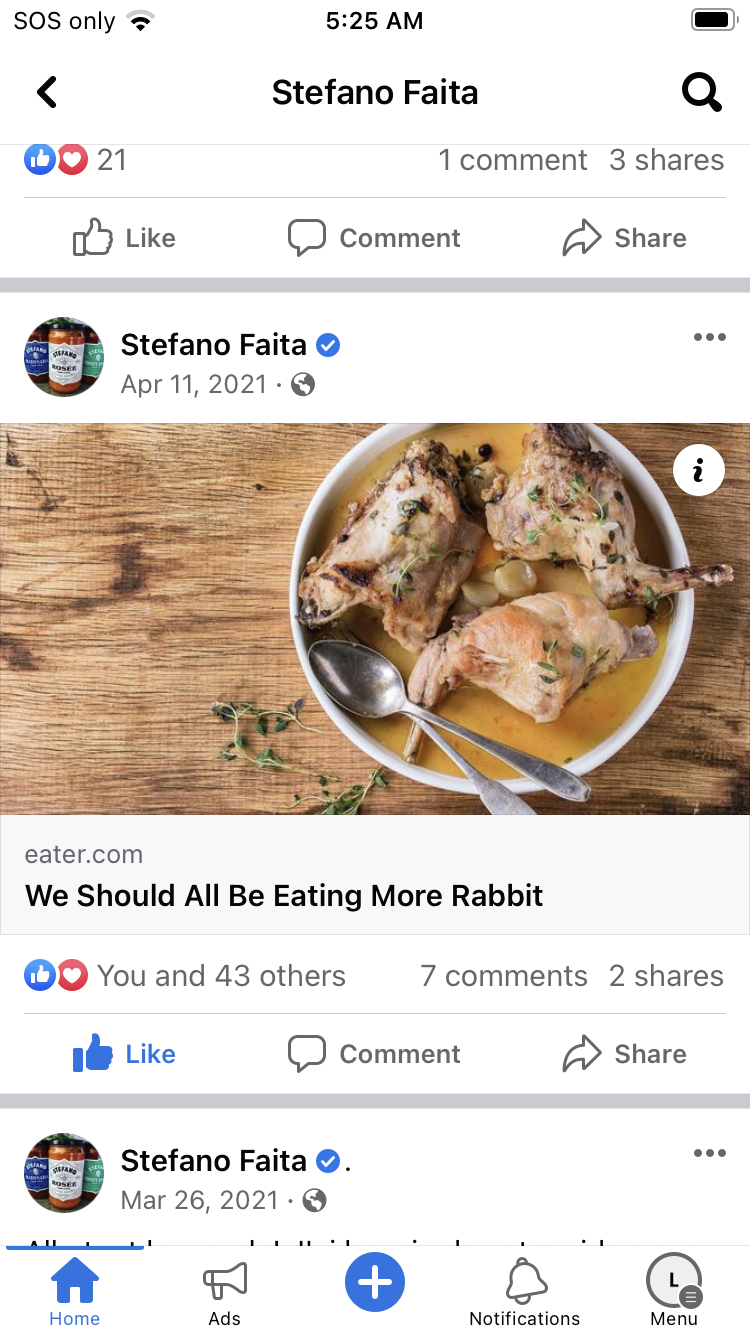The width and height of the screenshot is (750, 1334).
Task: Open search with magnifier icon
Action: click(x=701, y=93)
